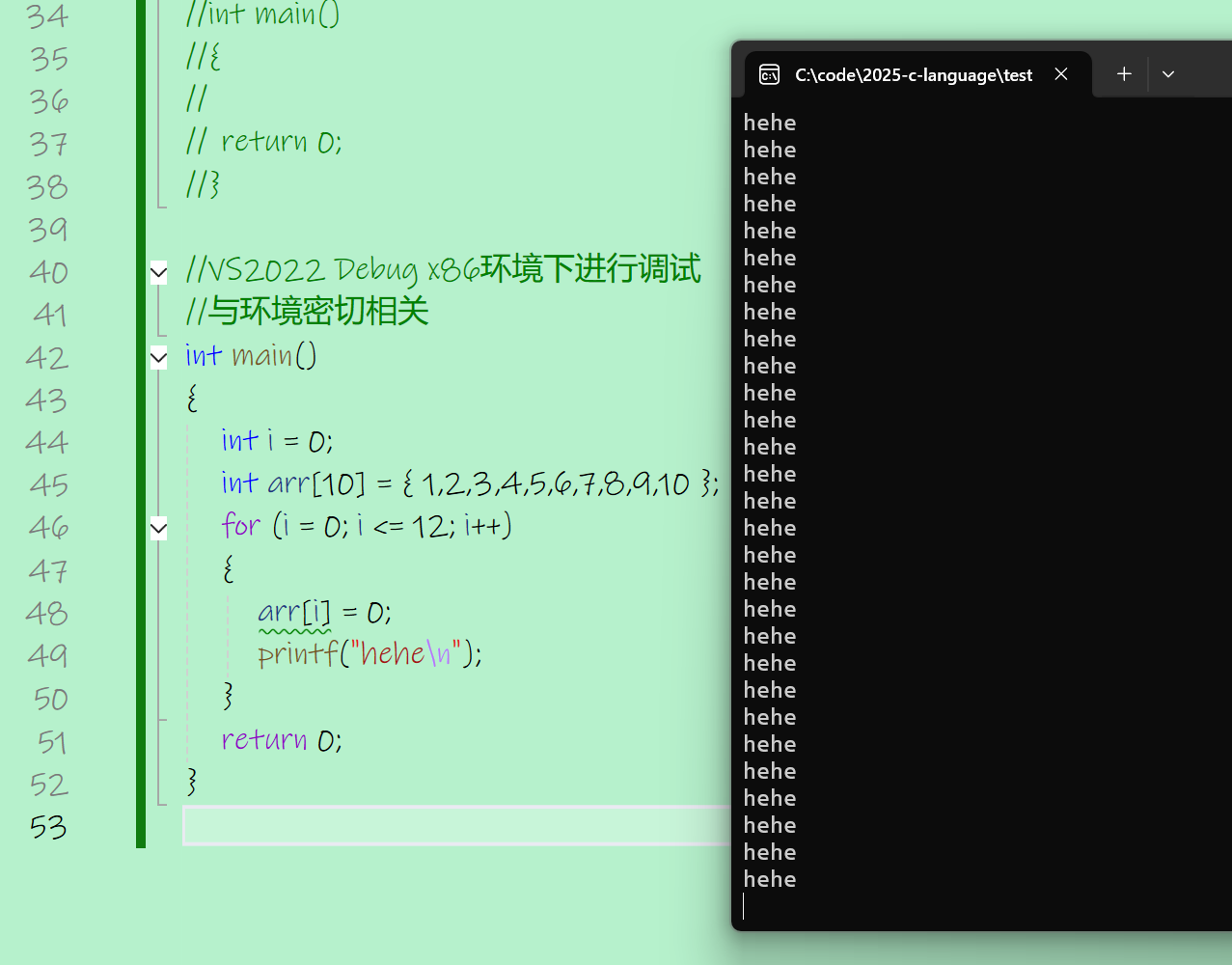Image resolution: width=1232 pixels, height=965 pixels.
Task: Click the arr[10] array initializer line
Action: pos(470,482)
